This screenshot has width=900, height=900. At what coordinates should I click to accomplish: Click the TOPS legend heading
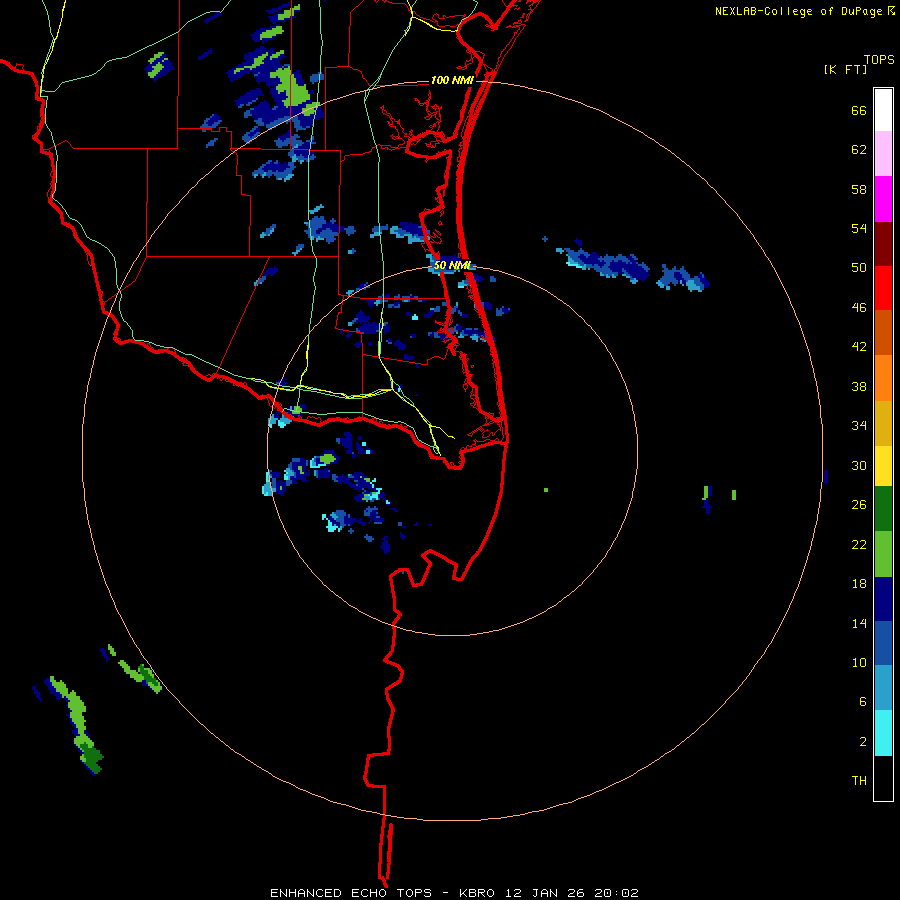[x=879, y=60]
